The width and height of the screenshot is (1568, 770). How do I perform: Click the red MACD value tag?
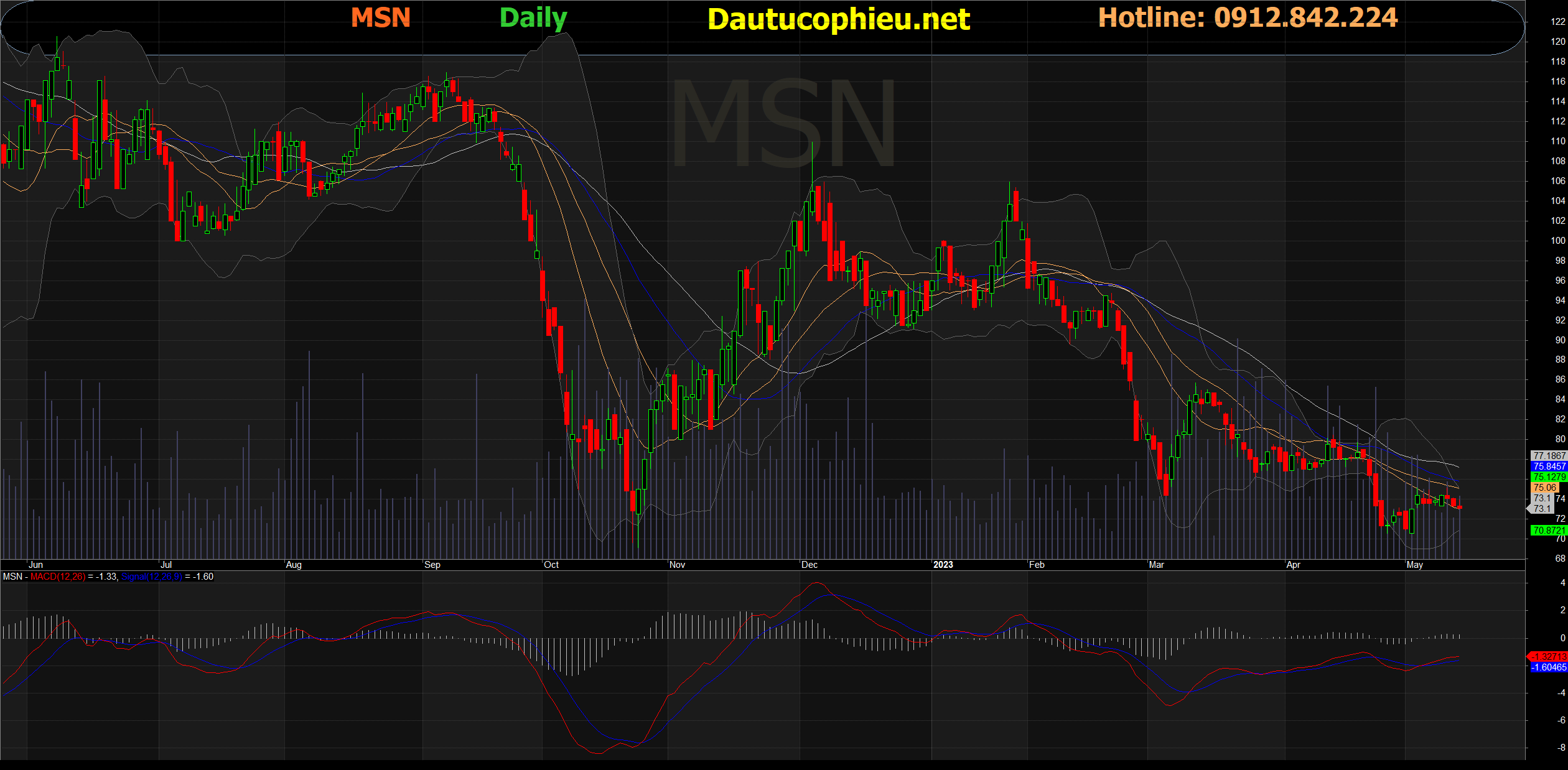[1549, 656]
